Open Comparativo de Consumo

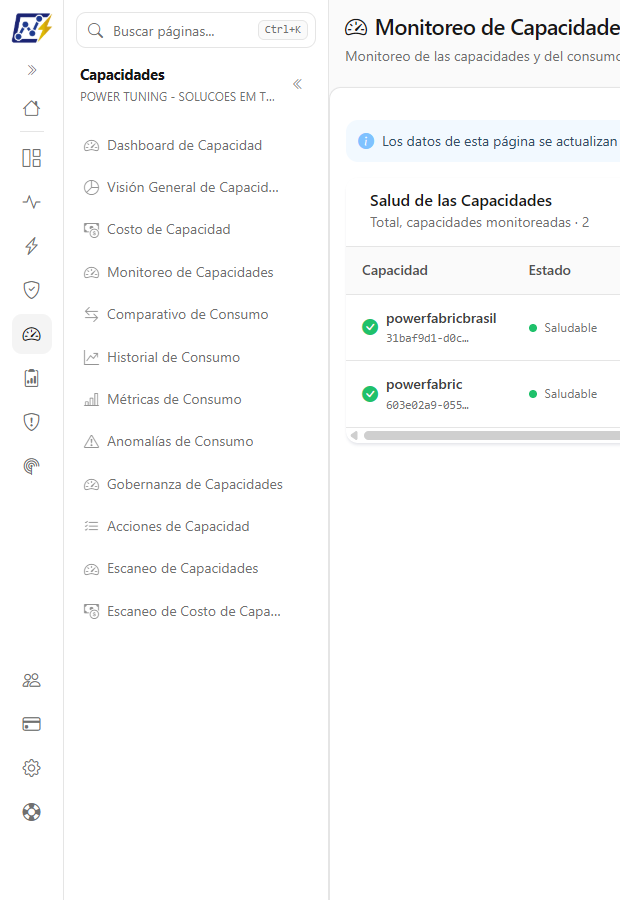click(188, 314)
